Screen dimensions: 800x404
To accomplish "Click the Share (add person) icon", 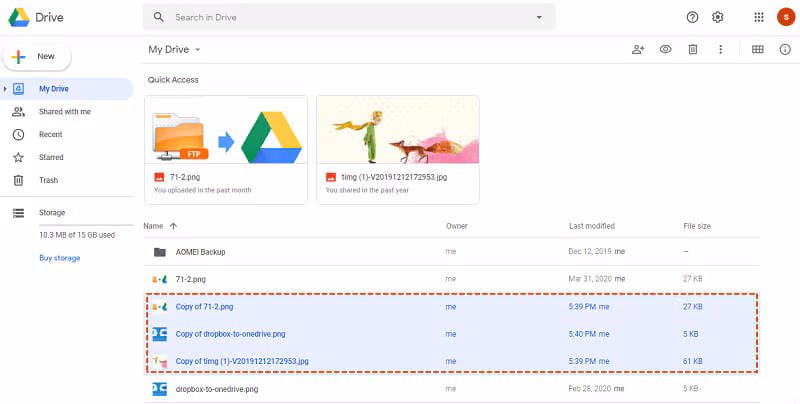I will pyautogui.click(x=638, y=49).
